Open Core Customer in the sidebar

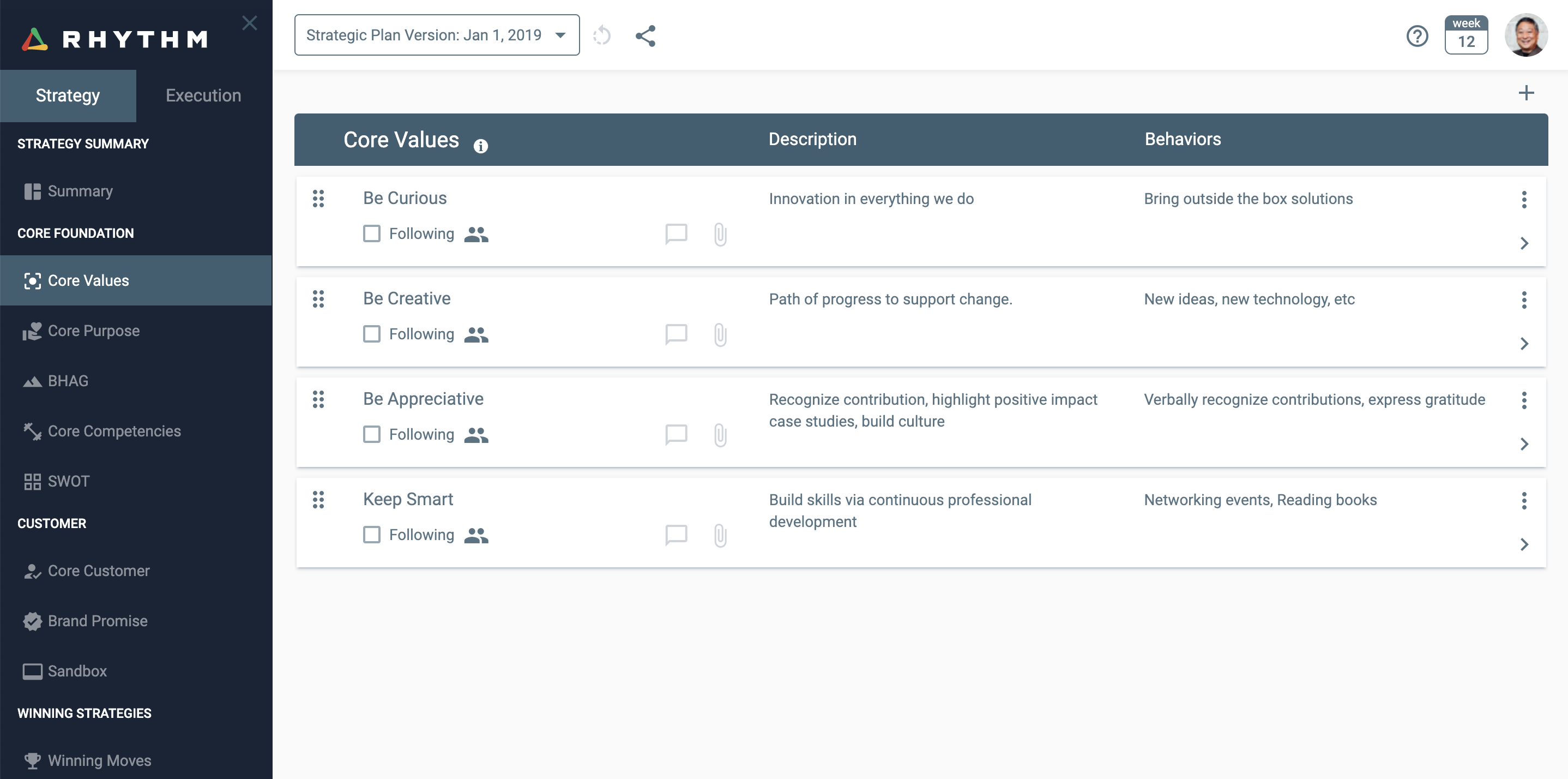coord(136,571)
